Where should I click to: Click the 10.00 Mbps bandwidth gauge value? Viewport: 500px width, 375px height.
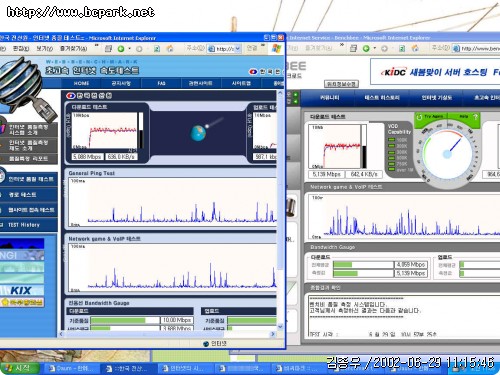coord(177,320)
